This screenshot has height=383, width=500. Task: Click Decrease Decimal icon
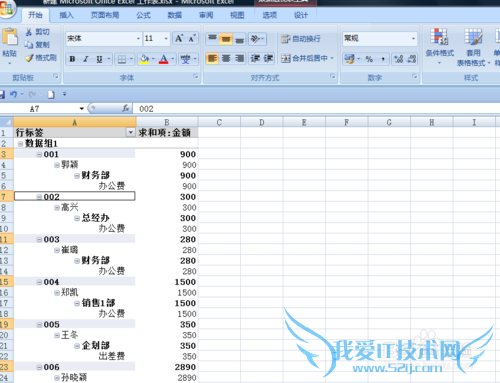tap(412, 59)
